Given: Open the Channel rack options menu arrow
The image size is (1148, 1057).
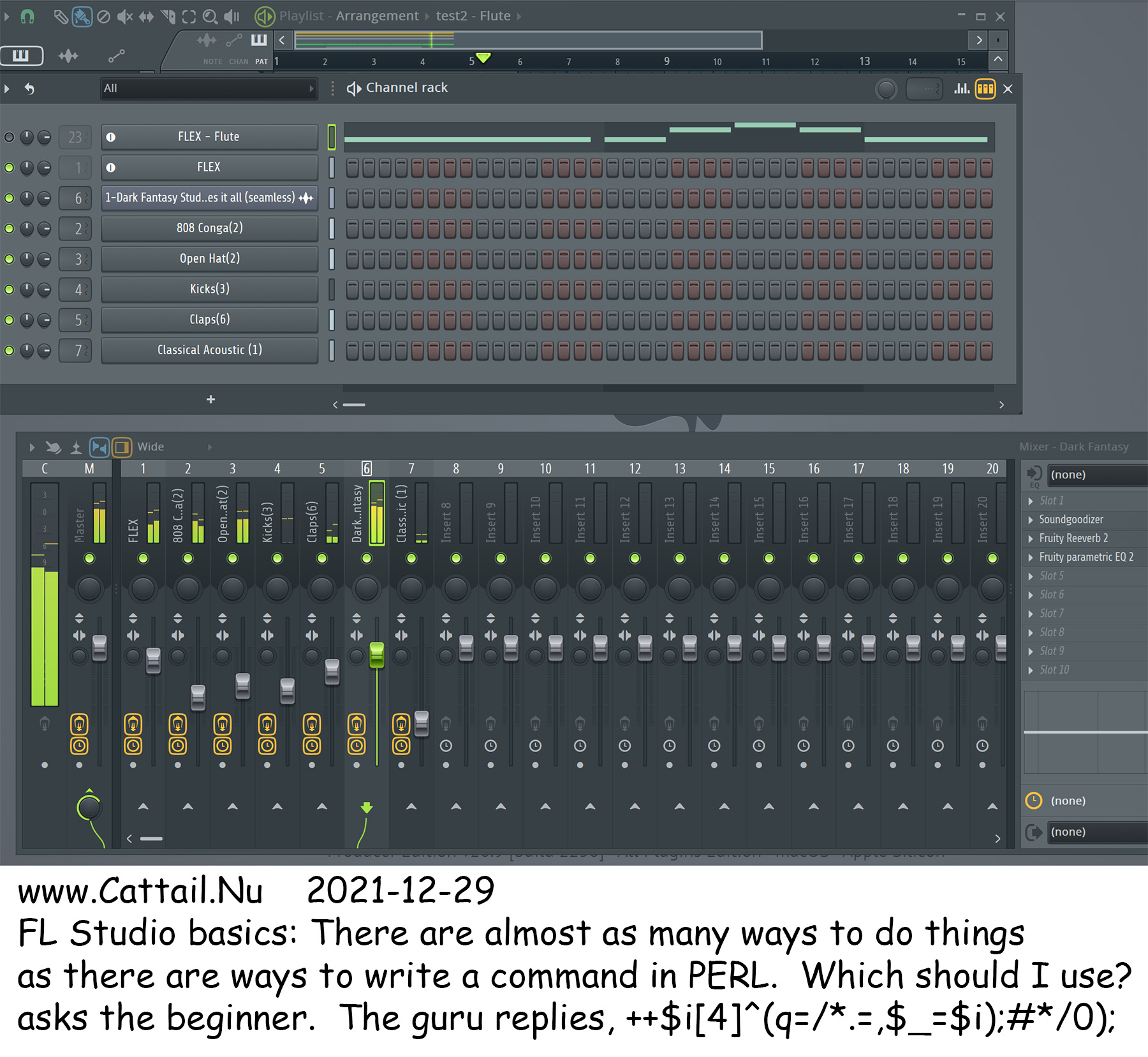Looking at the screenshot, I should point(7,89).
